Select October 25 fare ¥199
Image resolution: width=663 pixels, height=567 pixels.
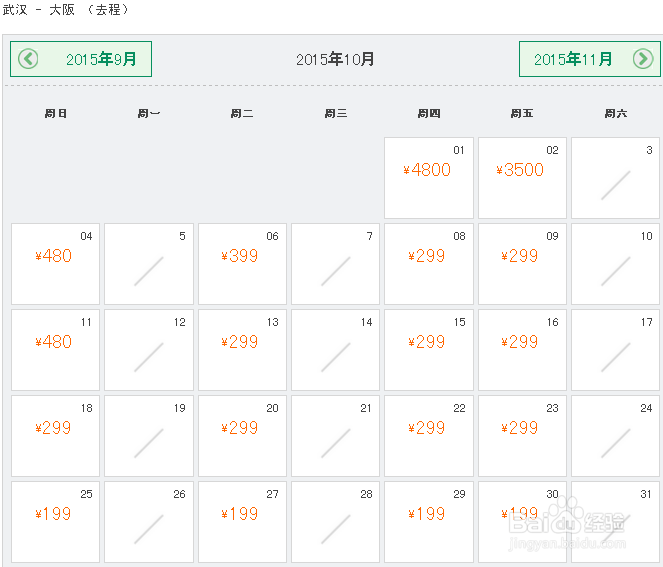(55, 522)
